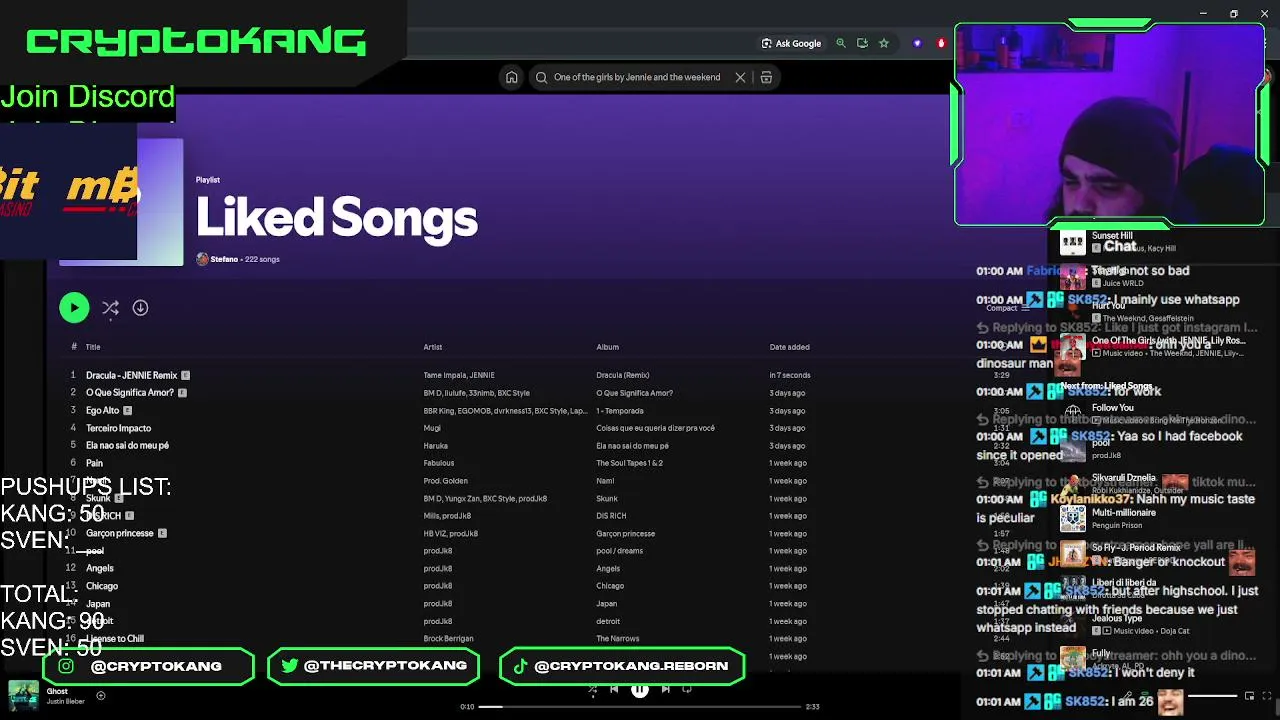Sort the list by Date added header
The width and height of the screenshot is (1280, 720).
(789, 347)
